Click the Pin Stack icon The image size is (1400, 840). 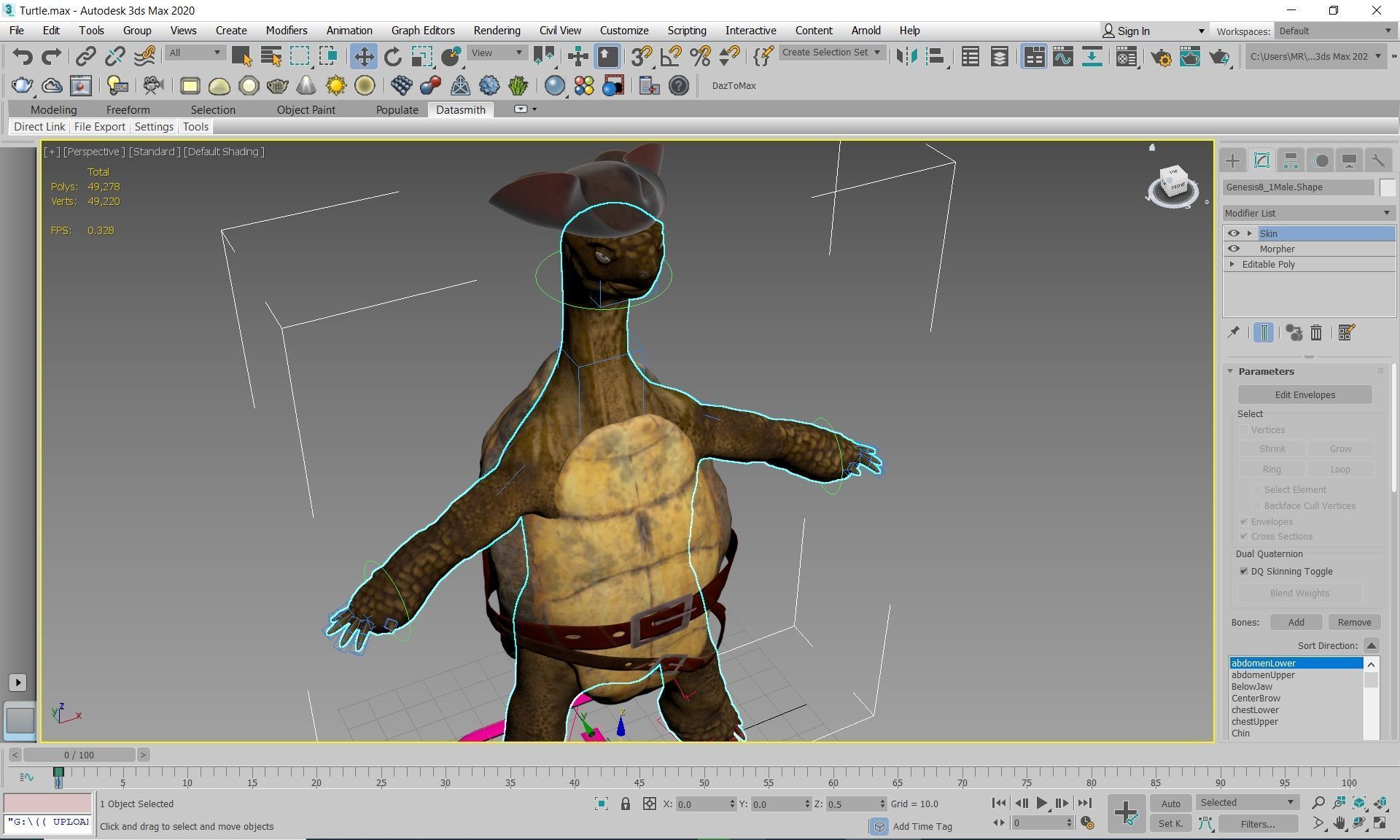click(1233, 332)
